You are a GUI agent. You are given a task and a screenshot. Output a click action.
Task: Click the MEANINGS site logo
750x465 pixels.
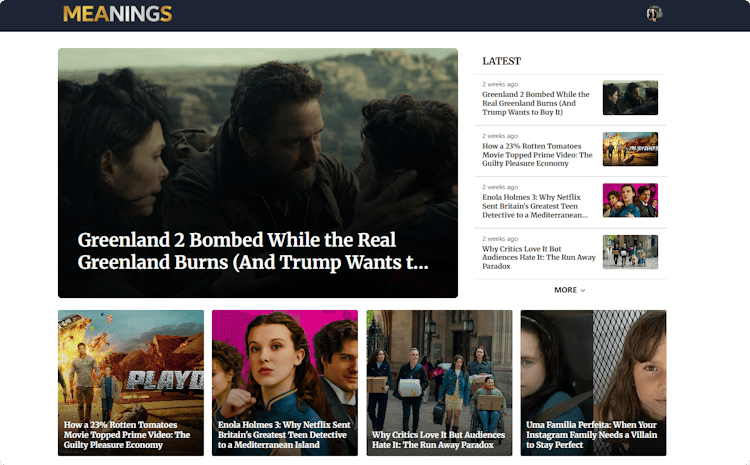(117, 14)
